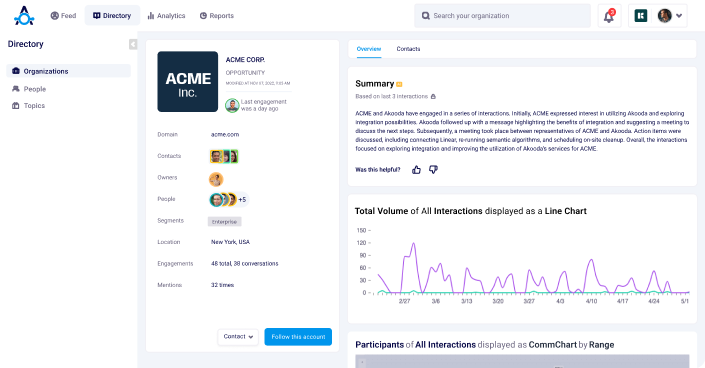Image resolution: width=705 pixels, height=368 pixels.
Task: Show the +5 more people
Action: [242, 199]
